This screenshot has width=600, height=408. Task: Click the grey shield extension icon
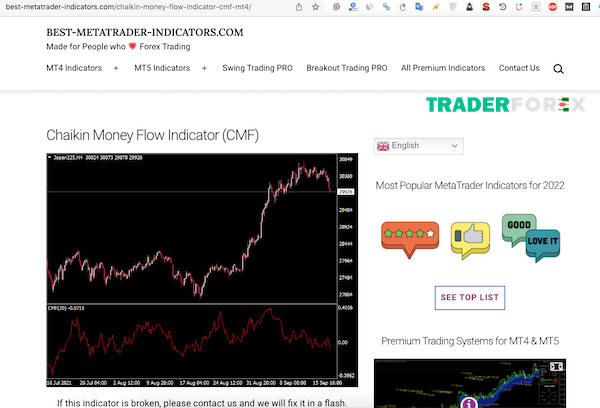pyautogui.click(x=453, y=7)
